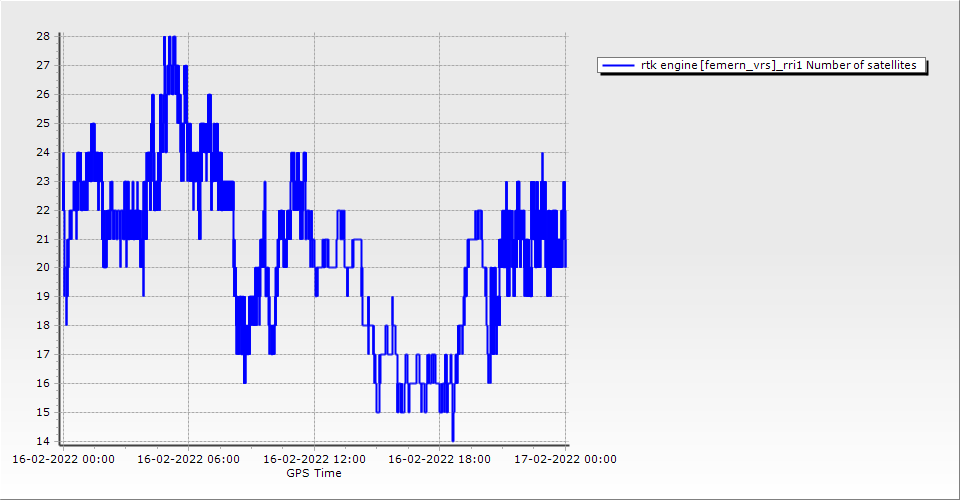Screen dimensions: 960x500
Task: Select the y-axis tick label 14
Action: (x=43, y=441)
